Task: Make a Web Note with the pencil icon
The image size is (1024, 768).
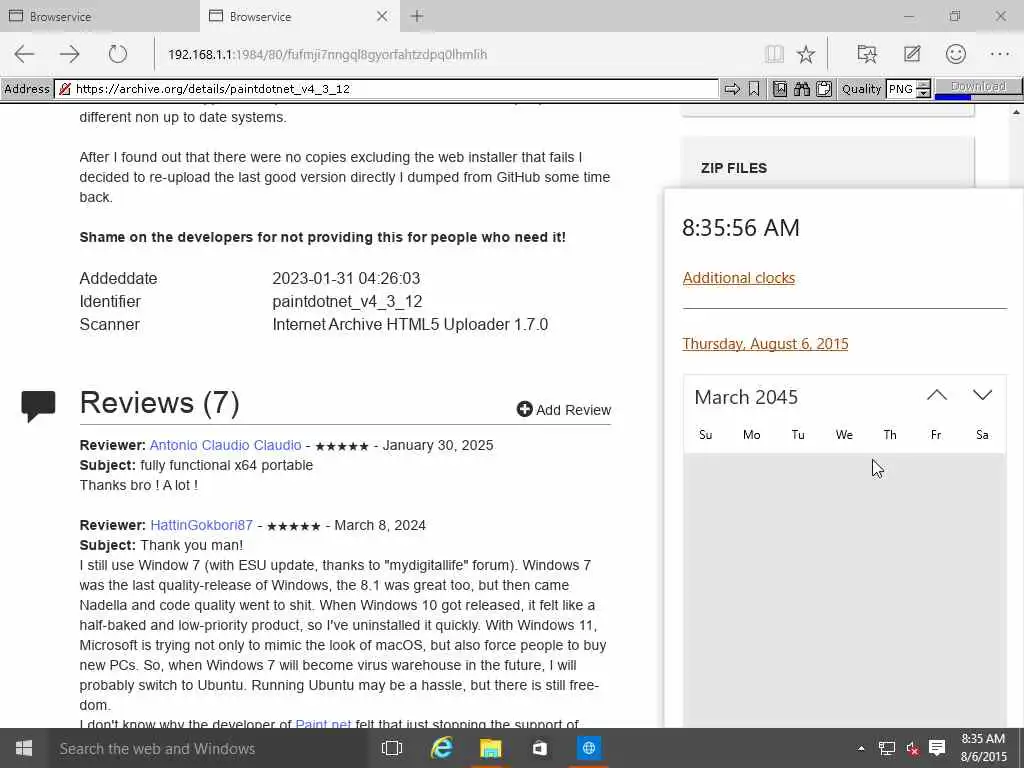Action: point(912,54)
